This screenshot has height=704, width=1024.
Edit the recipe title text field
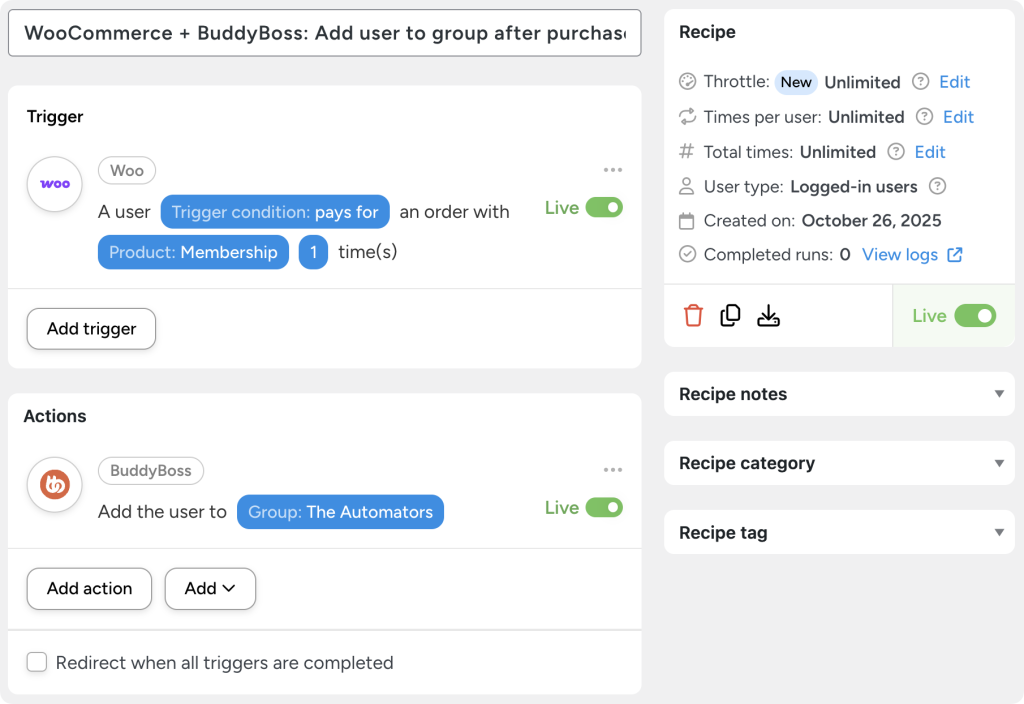pos(325,33)
